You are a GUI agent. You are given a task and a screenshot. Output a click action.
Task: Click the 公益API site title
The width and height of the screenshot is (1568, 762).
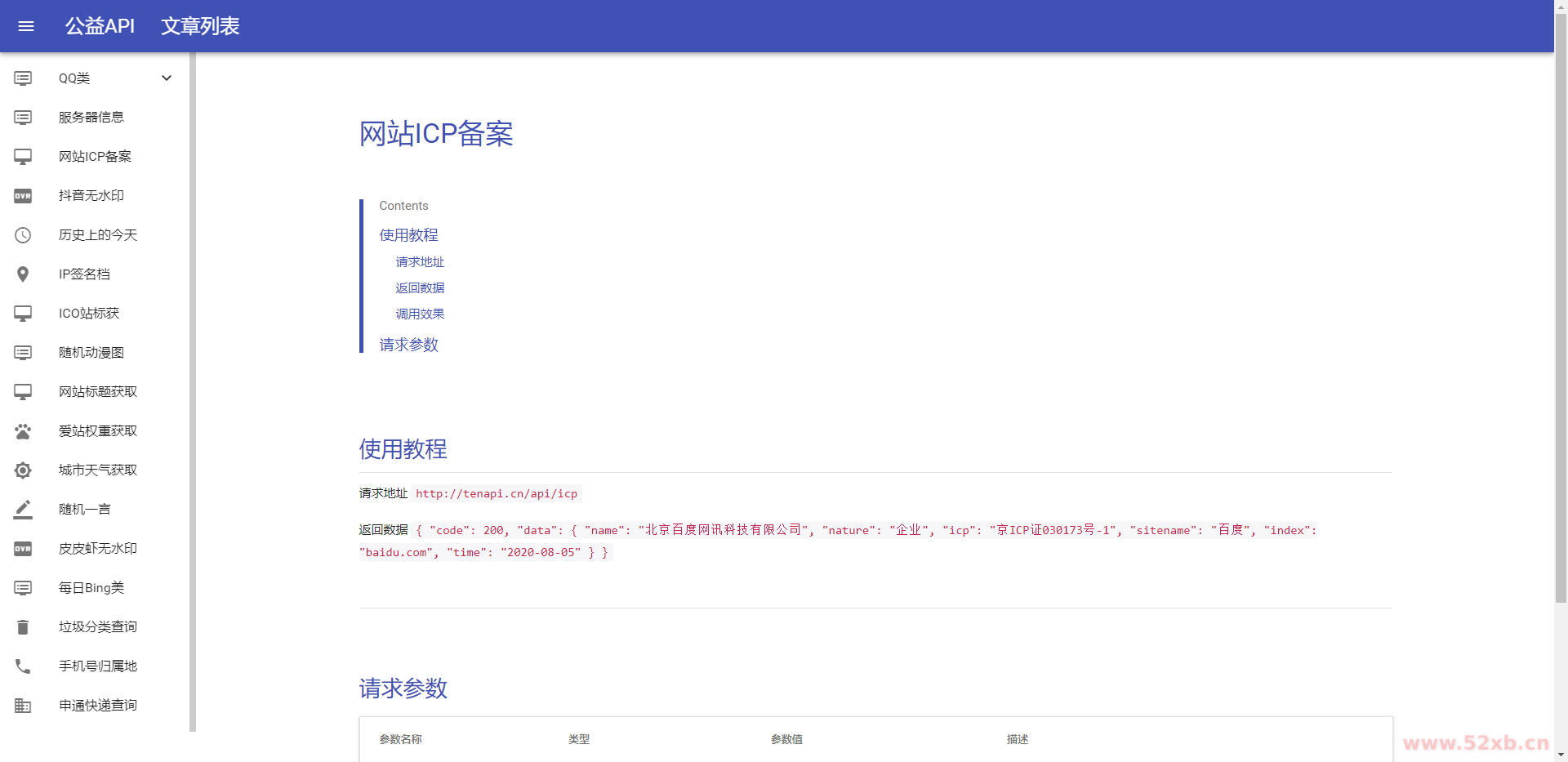[100, 26]
